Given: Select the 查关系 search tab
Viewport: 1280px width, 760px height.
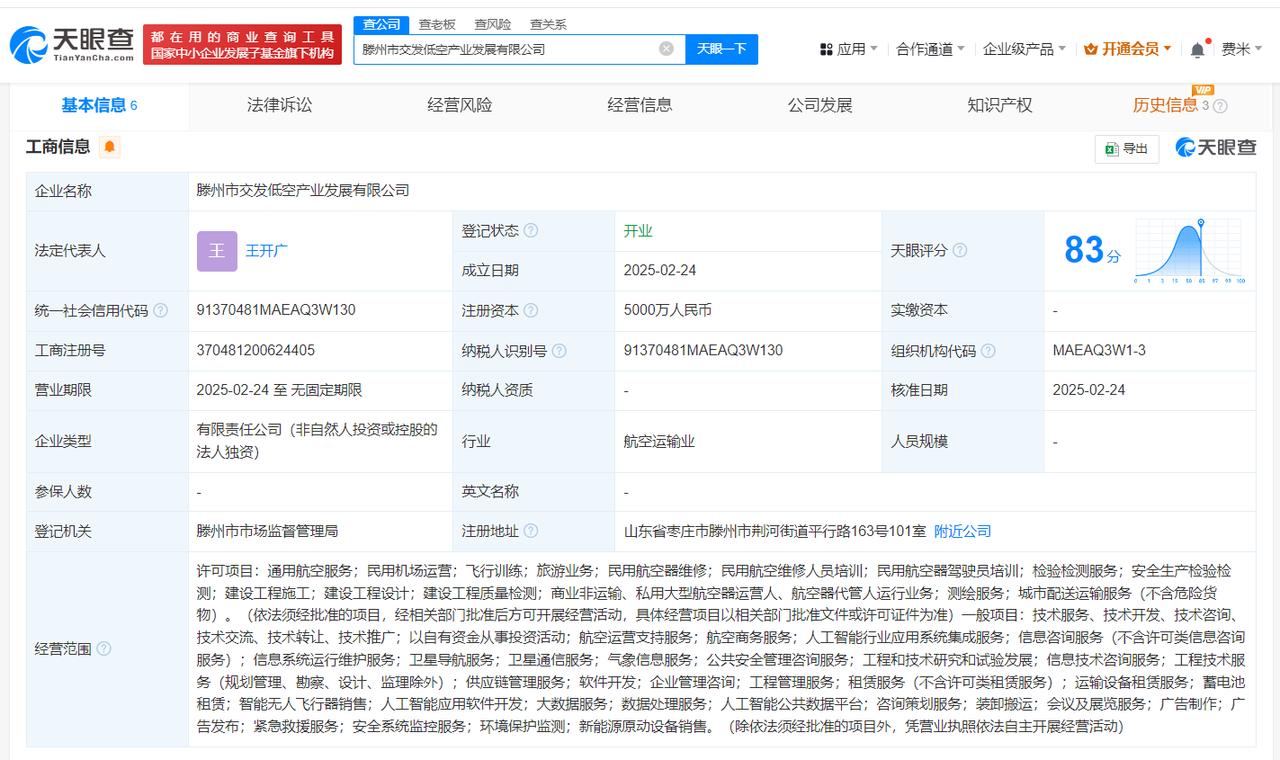Looking at the screenshot, I should pos(548,24).
